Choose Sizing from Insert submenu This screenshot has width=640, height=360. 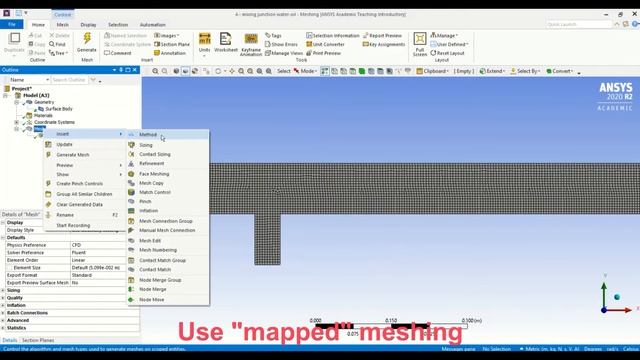[x=168, y=145]
